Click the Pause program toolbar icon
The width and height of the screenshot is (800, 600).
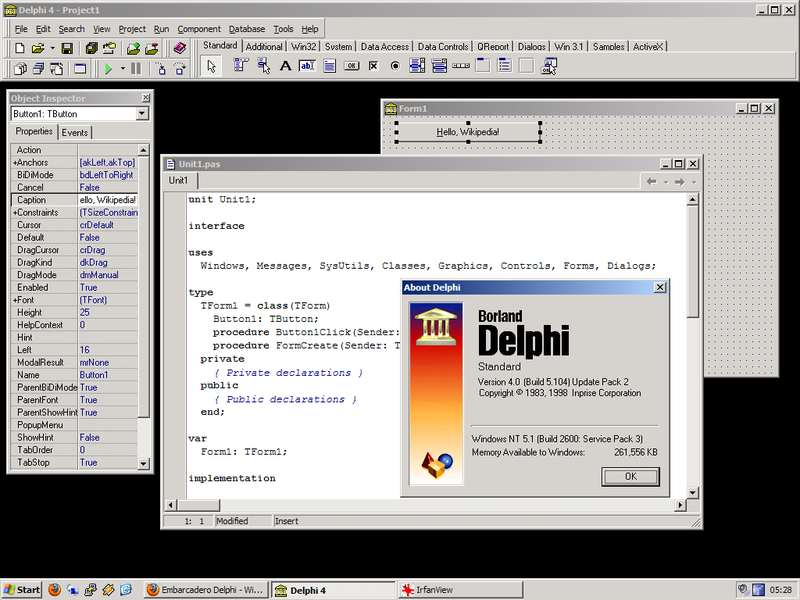(136, 67)
